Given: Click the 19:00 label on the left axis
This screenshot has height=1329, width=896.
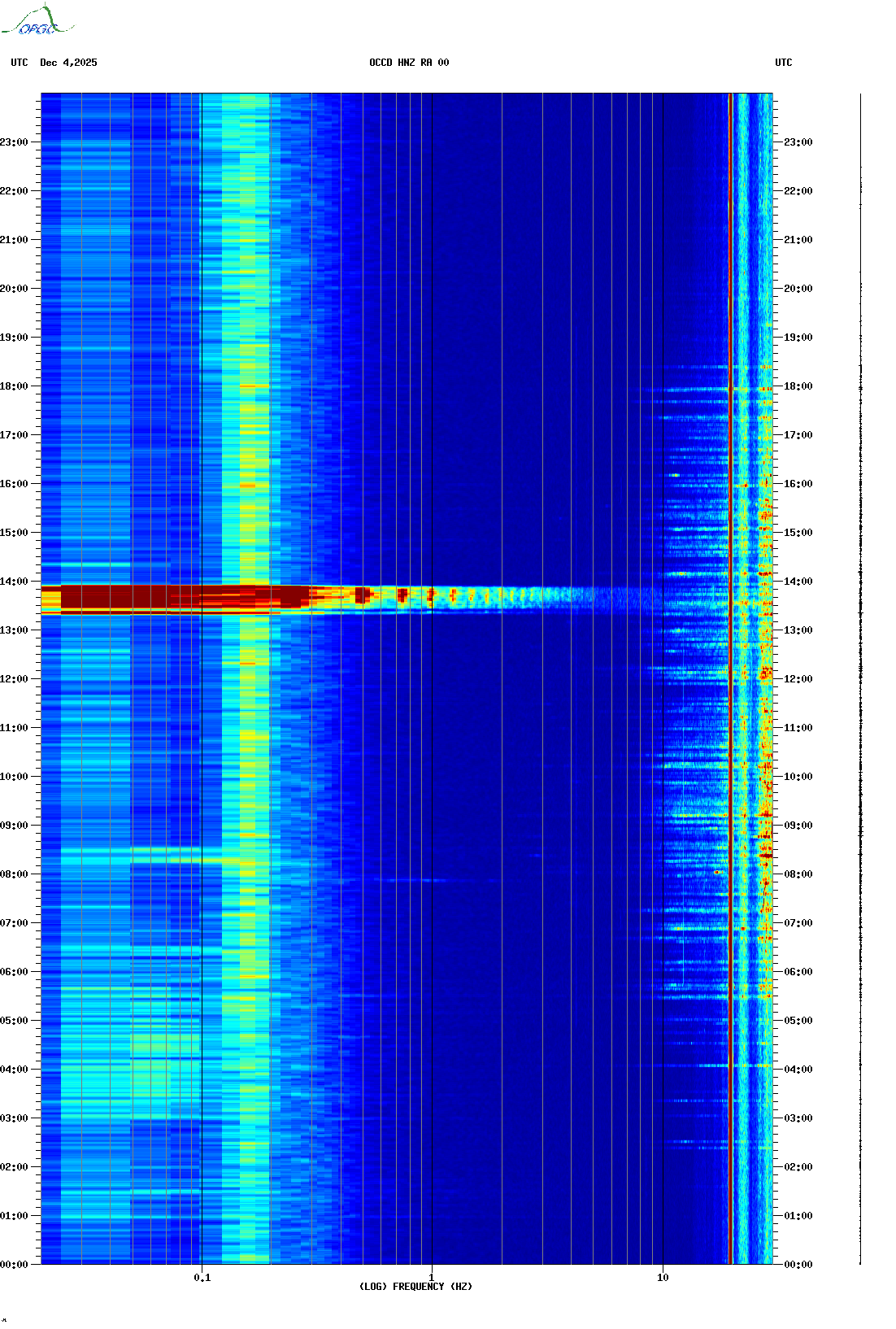Looking at the screenshot, I should [x=14, y=338].
